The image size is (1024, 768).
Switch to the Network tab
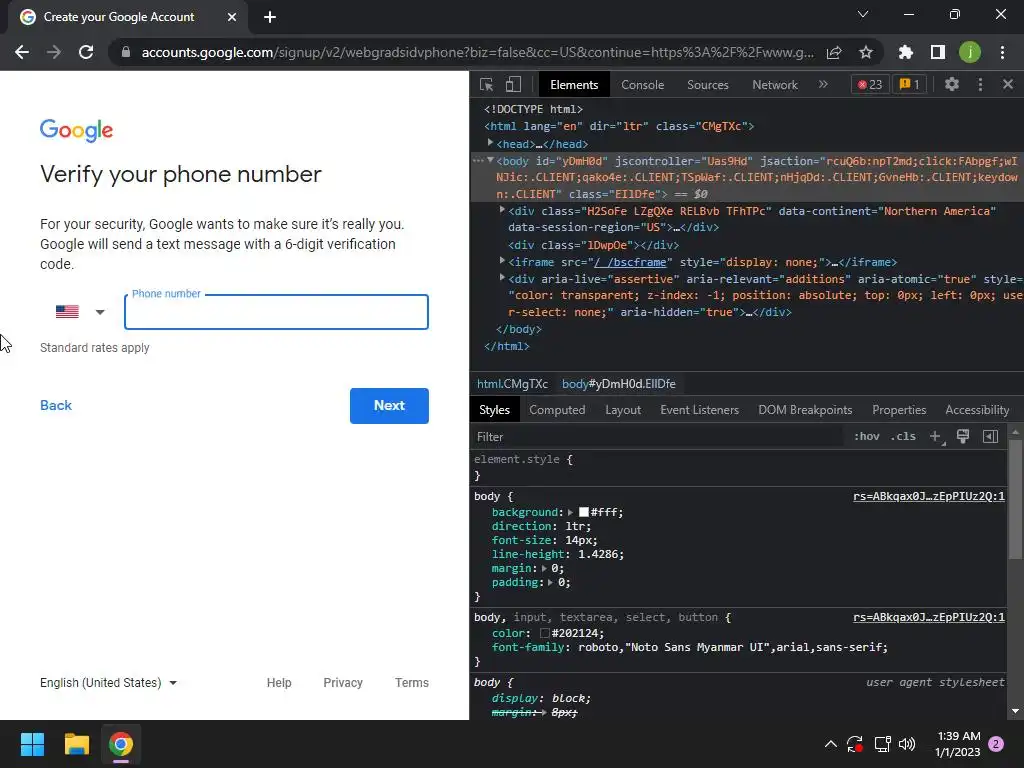(x=775, y=85)
